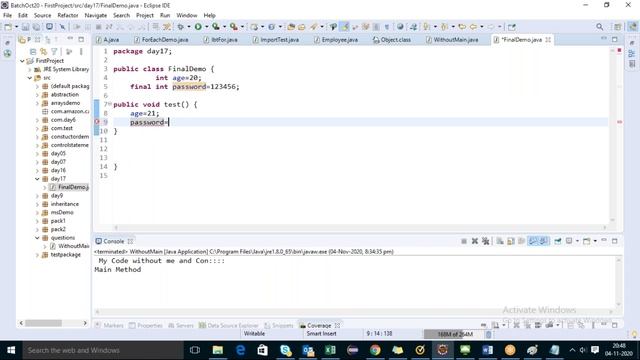
Task: Click the Pin Console icon
Action: click(558, 241)
